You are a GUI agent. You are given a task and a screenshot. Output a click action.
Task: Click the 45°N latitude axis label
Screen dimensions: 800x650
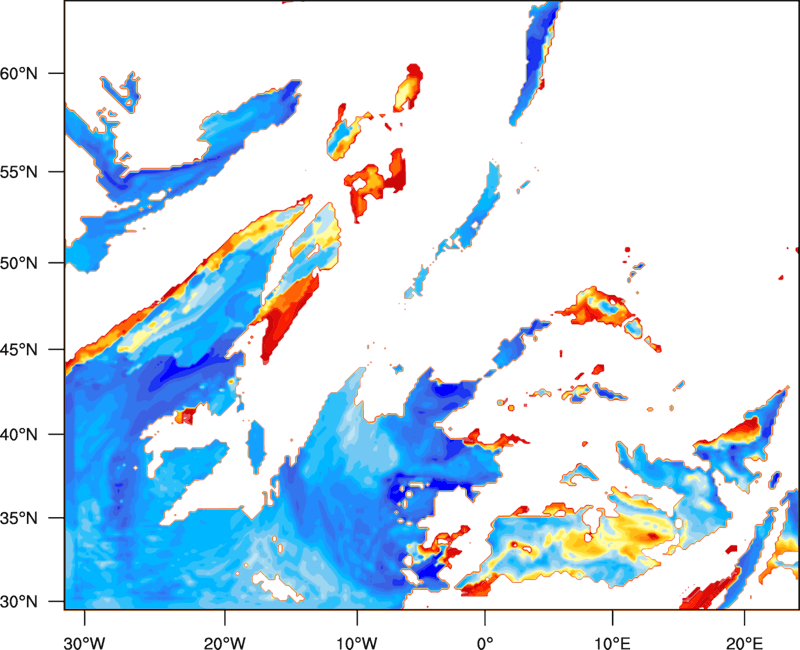pyautogui.click(x=19, y=350)
